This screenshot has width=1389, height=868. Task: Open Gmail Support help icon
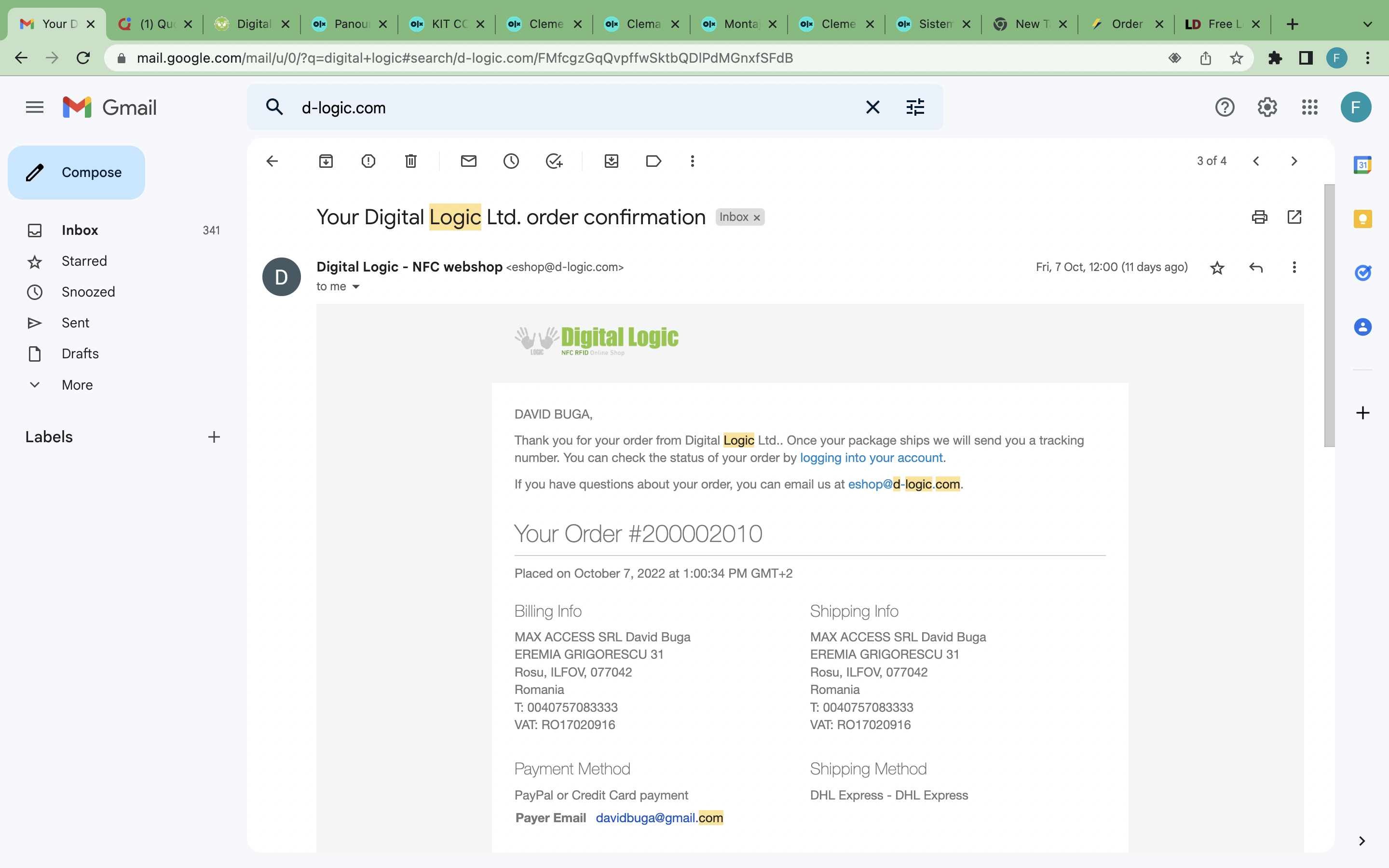click(x=1225, y=108)
